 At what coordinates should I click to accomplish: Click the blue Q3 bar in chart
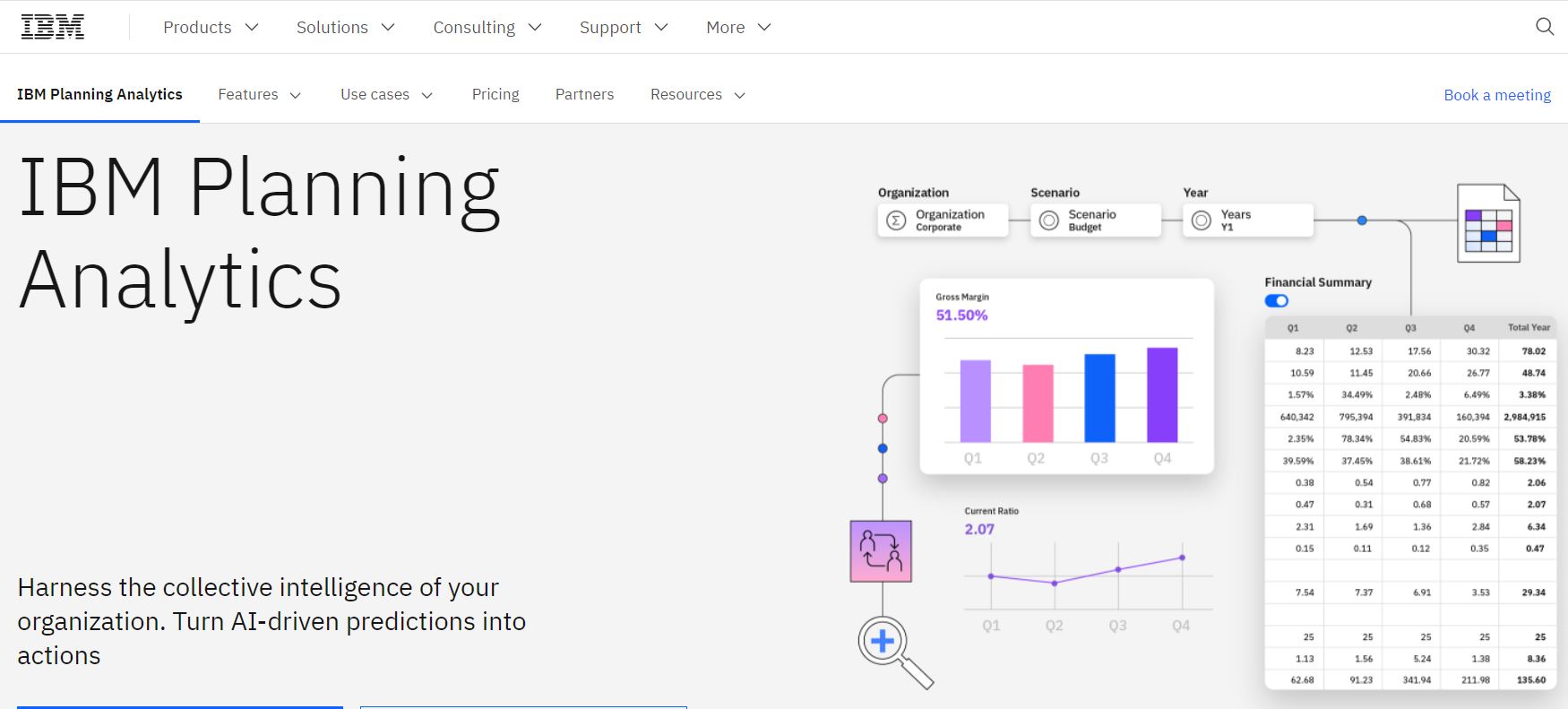(1099, 398)
